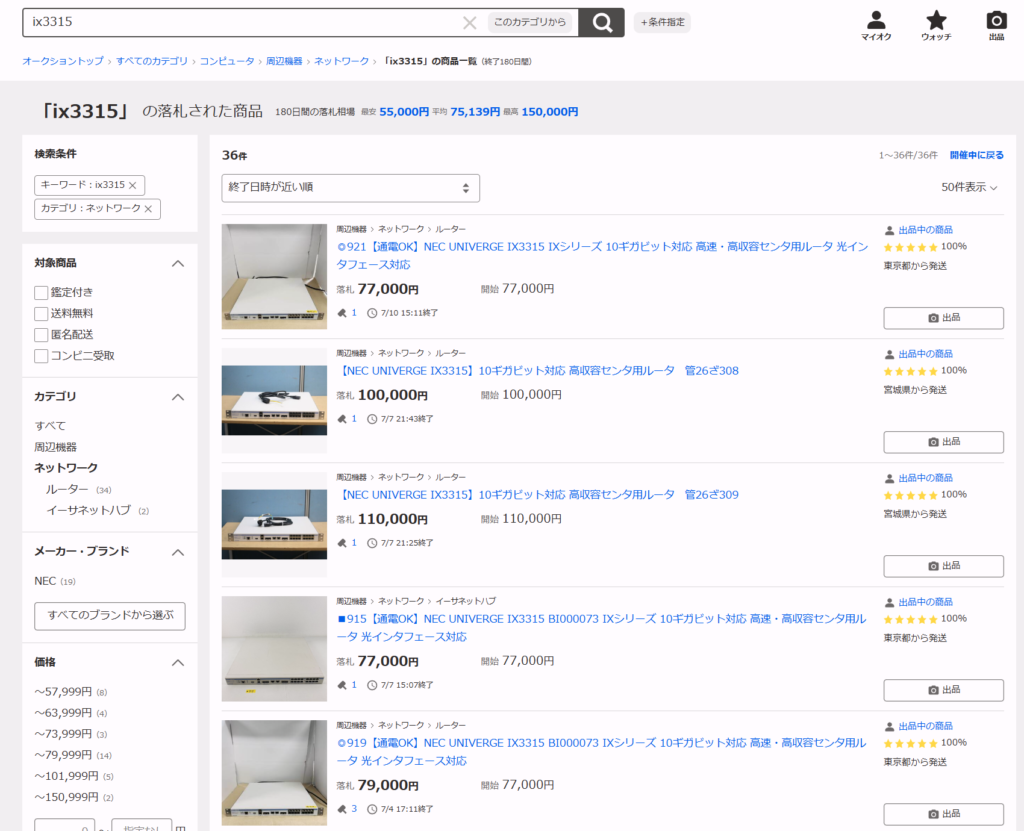This screenshot has height=831, width=1024.
Task: Select イーサネットハブ (2) subcategory
Action: click(97, 510)
